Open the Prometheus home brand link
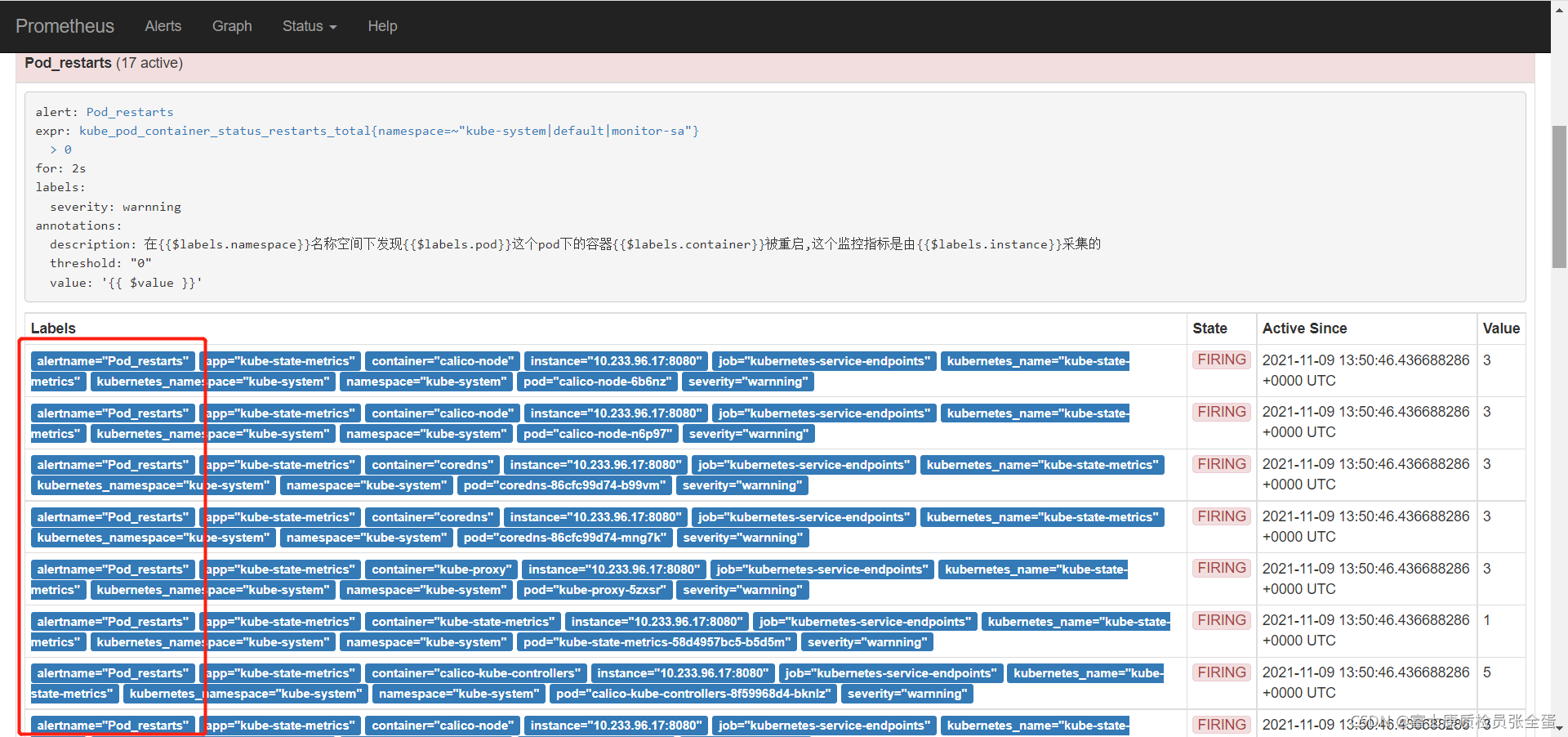Image resolution: width=1568 pixels, height=737 pixels. click(x=65, y=26)
